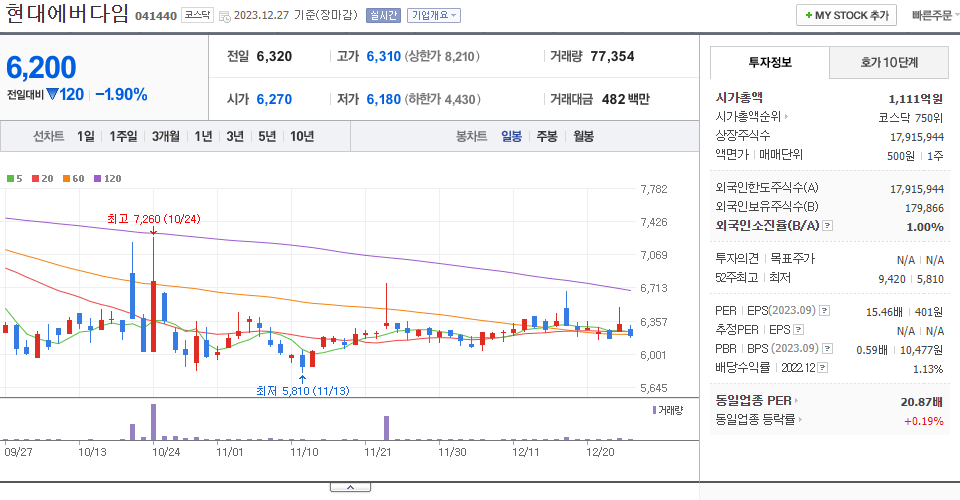Click the 실시간 badge

(x=383, y=15)
